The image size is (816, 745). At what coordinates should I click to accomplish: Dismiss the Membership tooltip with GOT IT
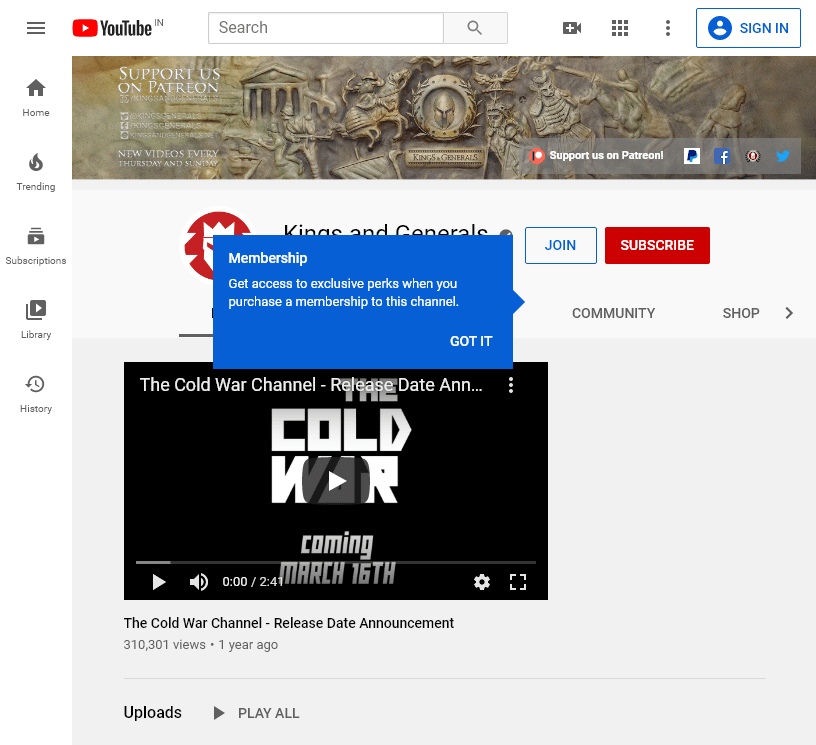(x=471, y=341)
